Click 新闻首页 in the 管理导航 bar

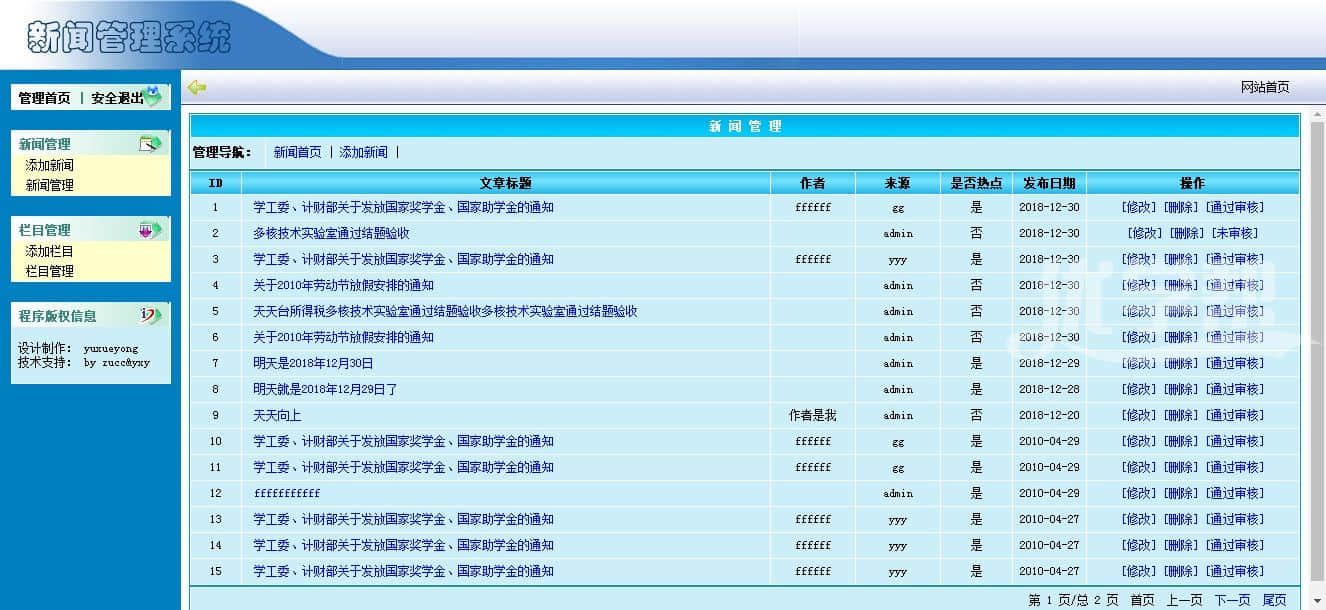(298, 152)
